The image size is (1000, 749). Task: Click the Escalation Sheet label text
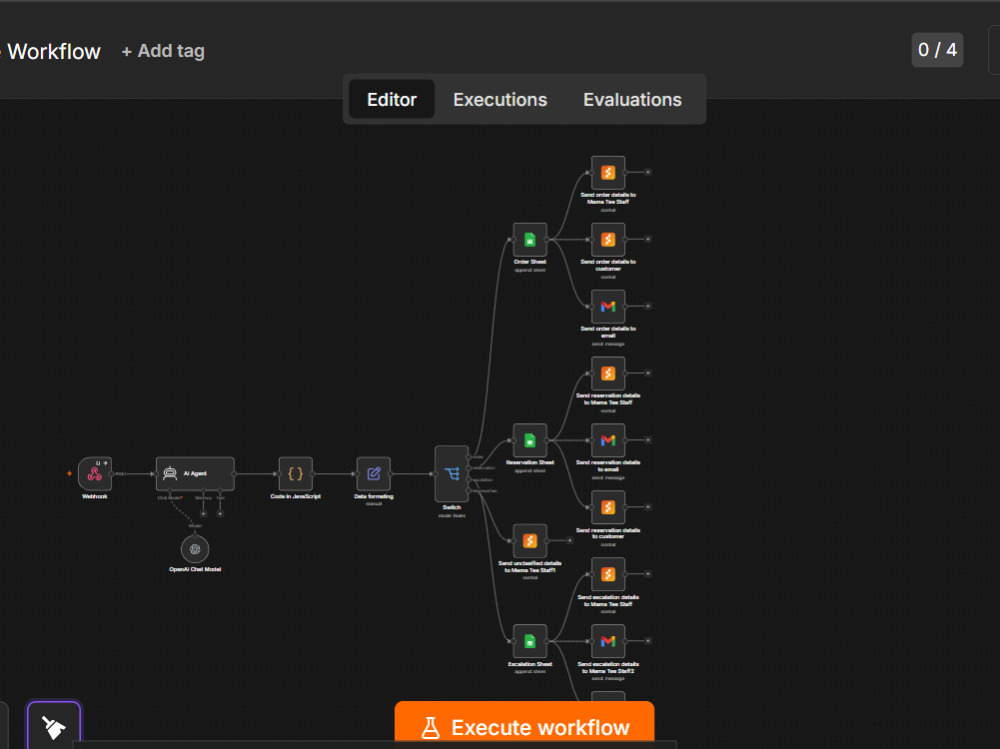(x=530, y=664)
